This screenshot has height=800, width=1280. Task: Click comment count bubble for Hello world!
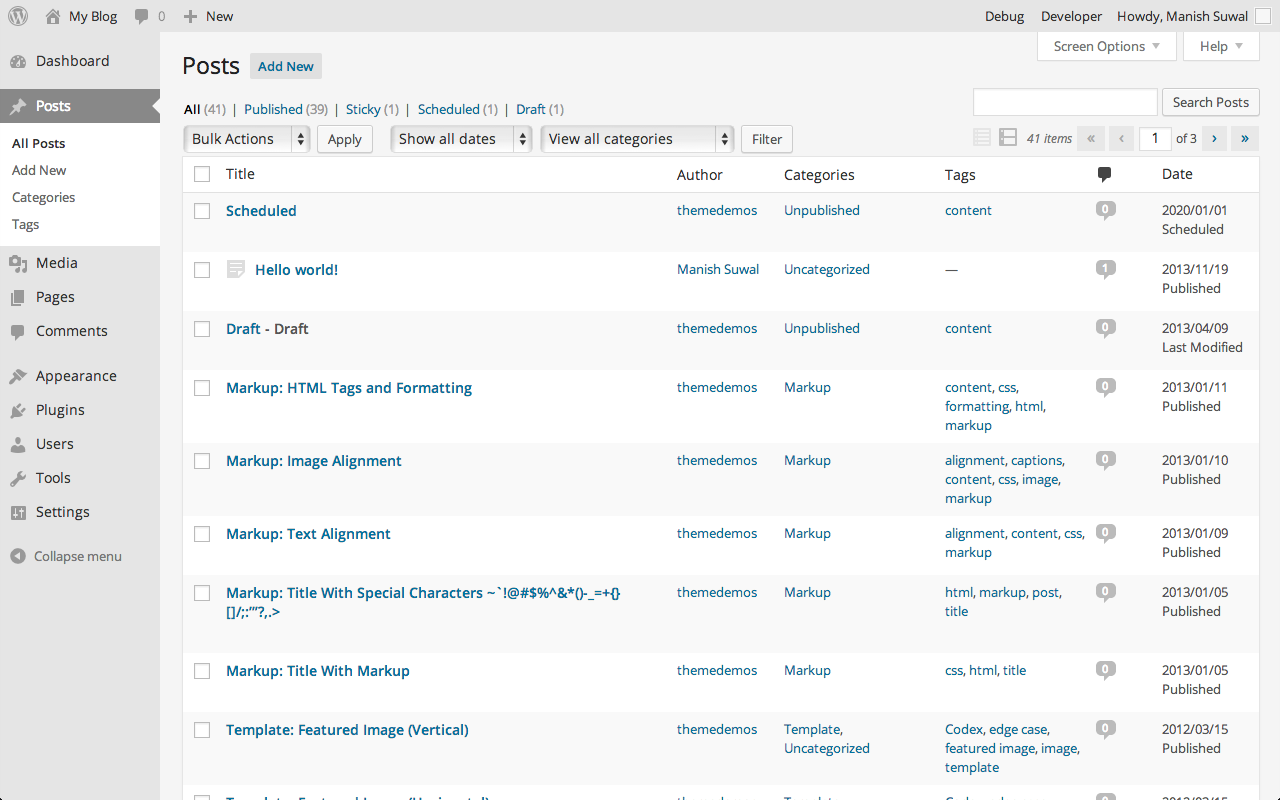coord(1106,269)
